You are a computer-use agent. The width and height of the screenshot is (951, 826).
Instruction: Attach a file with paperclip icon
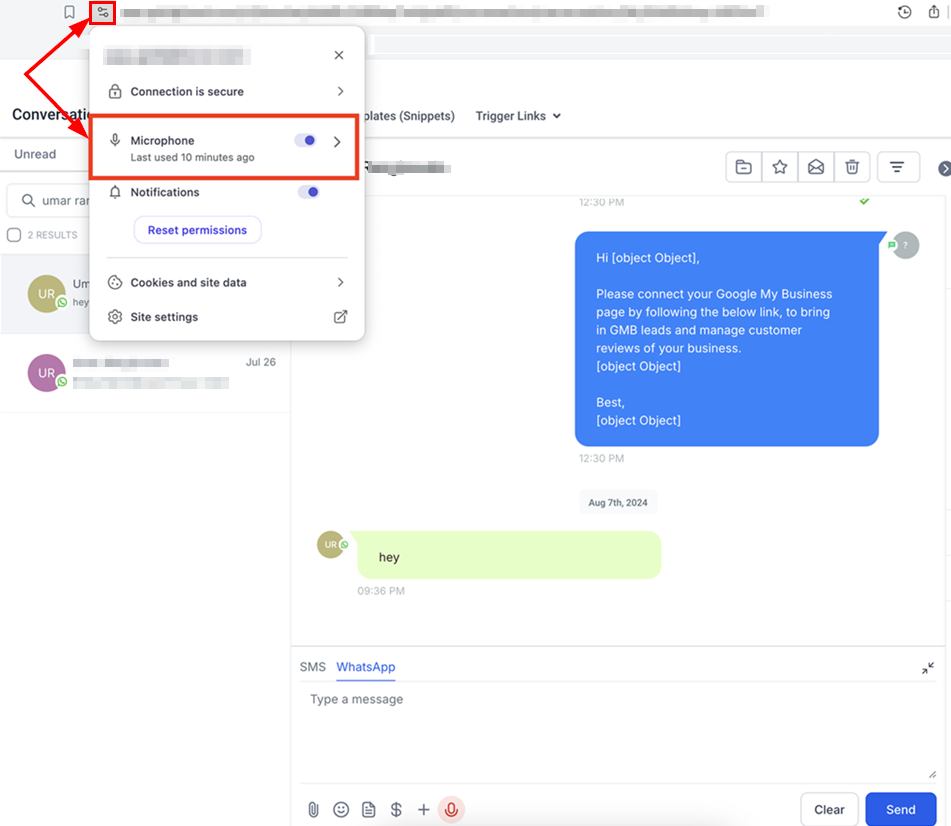pyautogui.click(x=313, y=810)
